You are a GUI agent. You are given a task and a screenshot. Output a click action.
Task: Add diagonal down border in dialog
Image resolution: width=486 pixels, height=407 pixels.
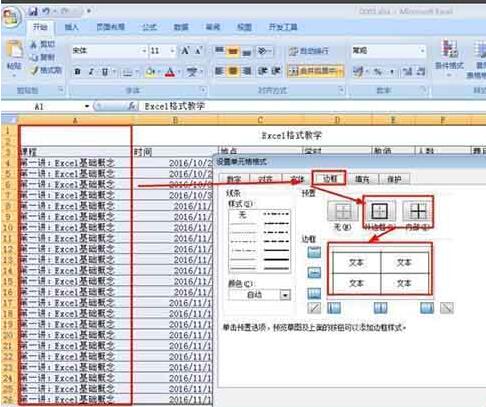tap(447, 308)
